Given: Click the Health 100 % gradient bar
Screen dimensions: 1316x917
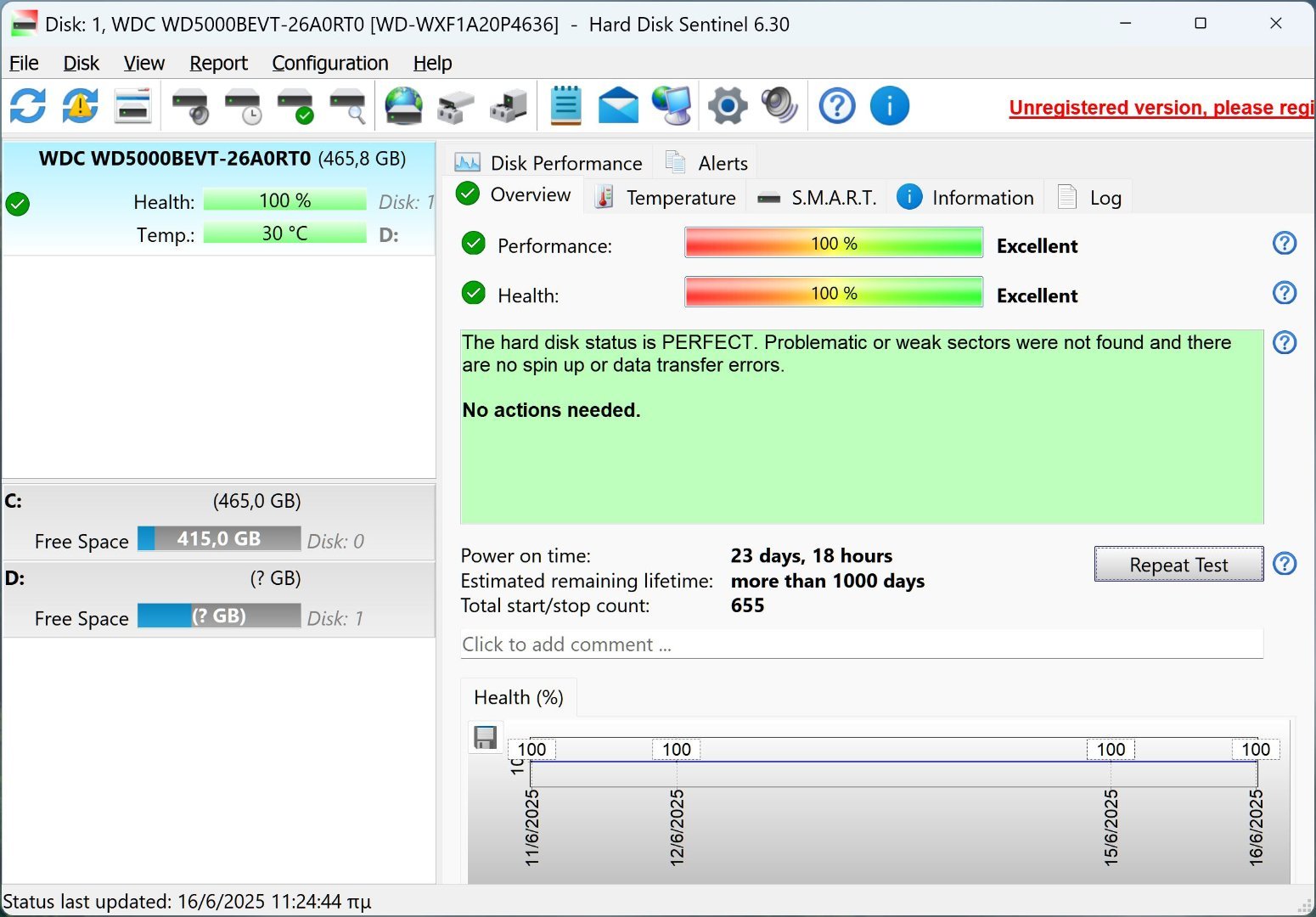Looking at the screenshot, I should tap(834, 292).
